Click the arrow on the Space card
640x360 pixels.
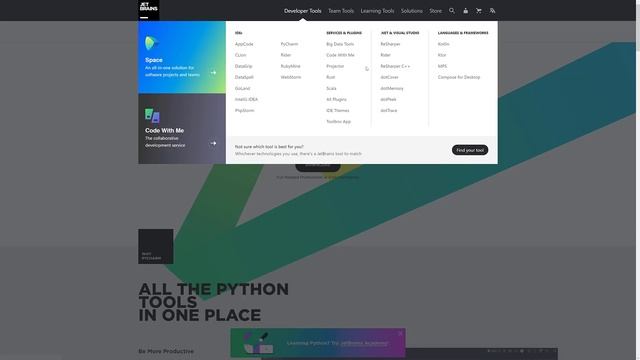[213, 73]
